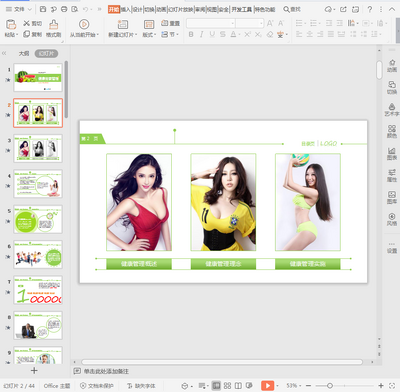Toggle underline formatting
This screenshot has height=392, width=400.
click(212, 34)
